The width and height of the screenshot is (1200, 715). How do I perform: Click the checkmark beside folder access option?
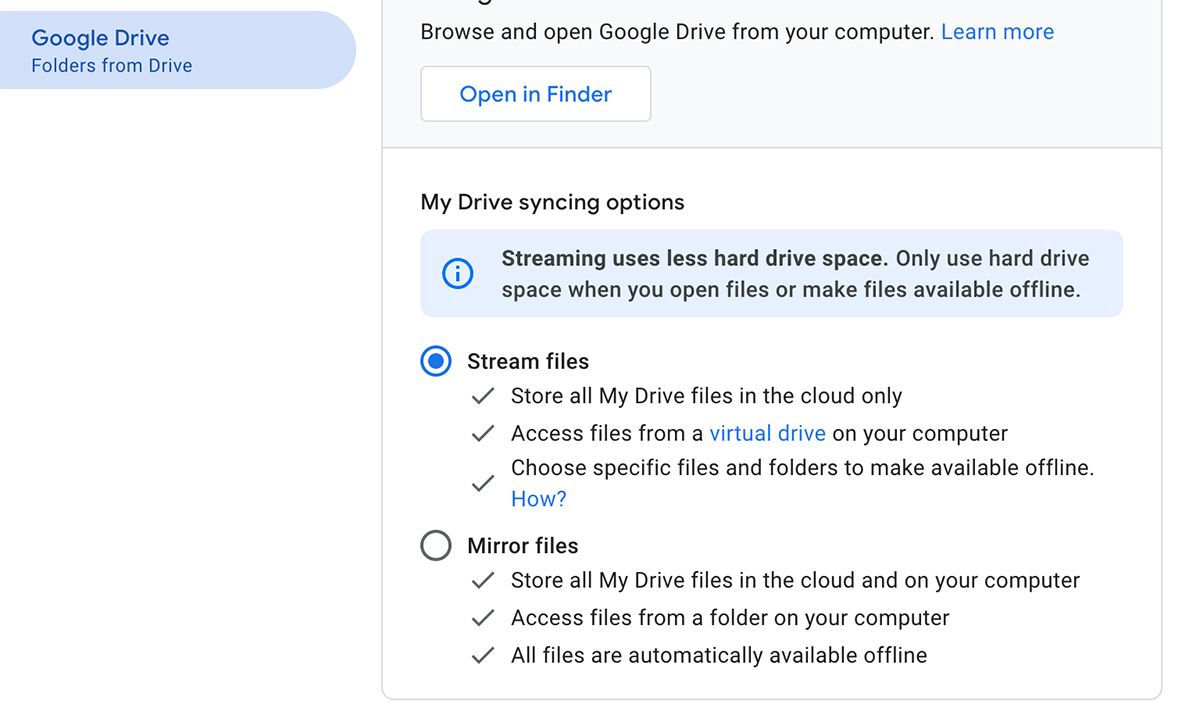point(482,618)
